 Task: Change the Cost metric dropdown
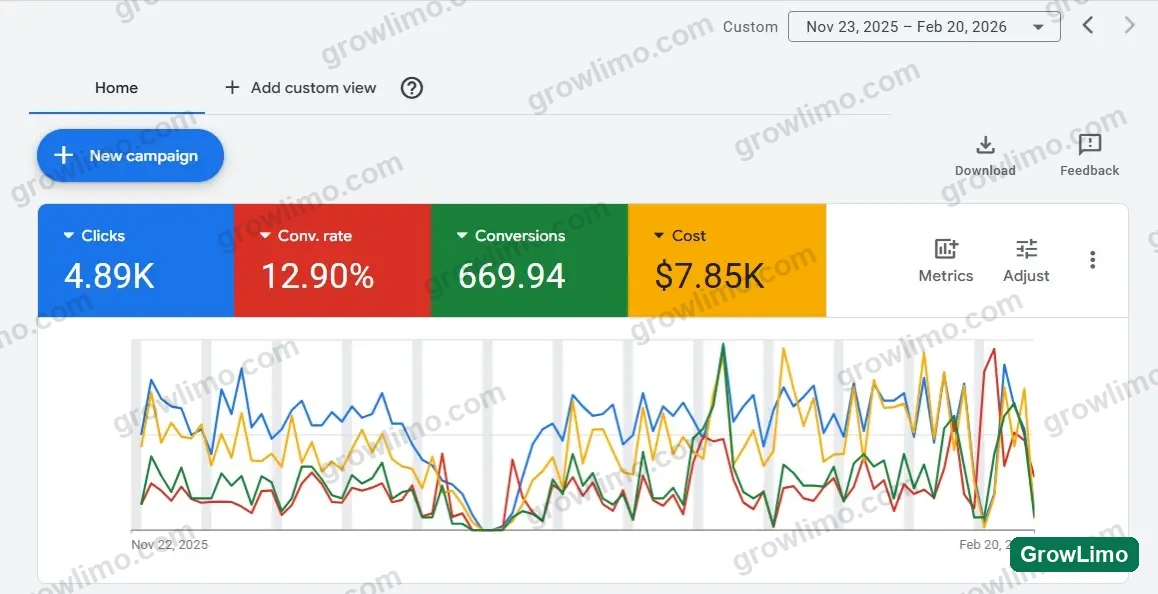pos(679,236)
